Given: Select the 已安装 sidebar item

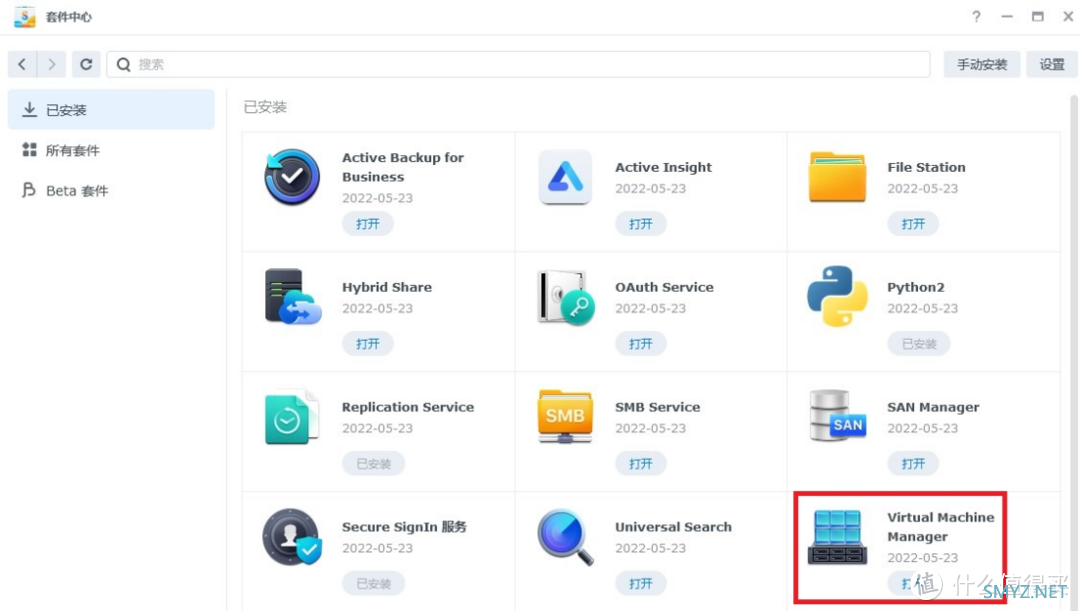Looking at the screenshot, I should pyautogui.click(x=111, y=110).
